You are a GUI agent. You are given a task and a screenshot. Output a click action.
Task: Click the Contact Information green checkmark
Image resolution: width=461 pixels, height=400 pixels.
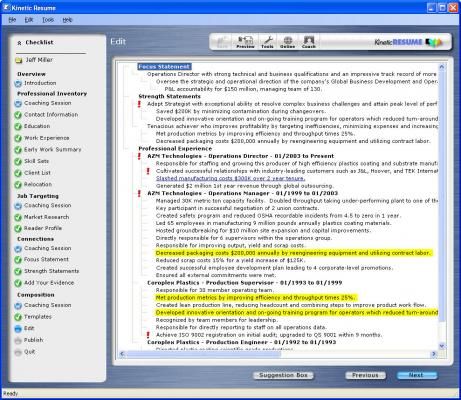(x=18, y=115)
